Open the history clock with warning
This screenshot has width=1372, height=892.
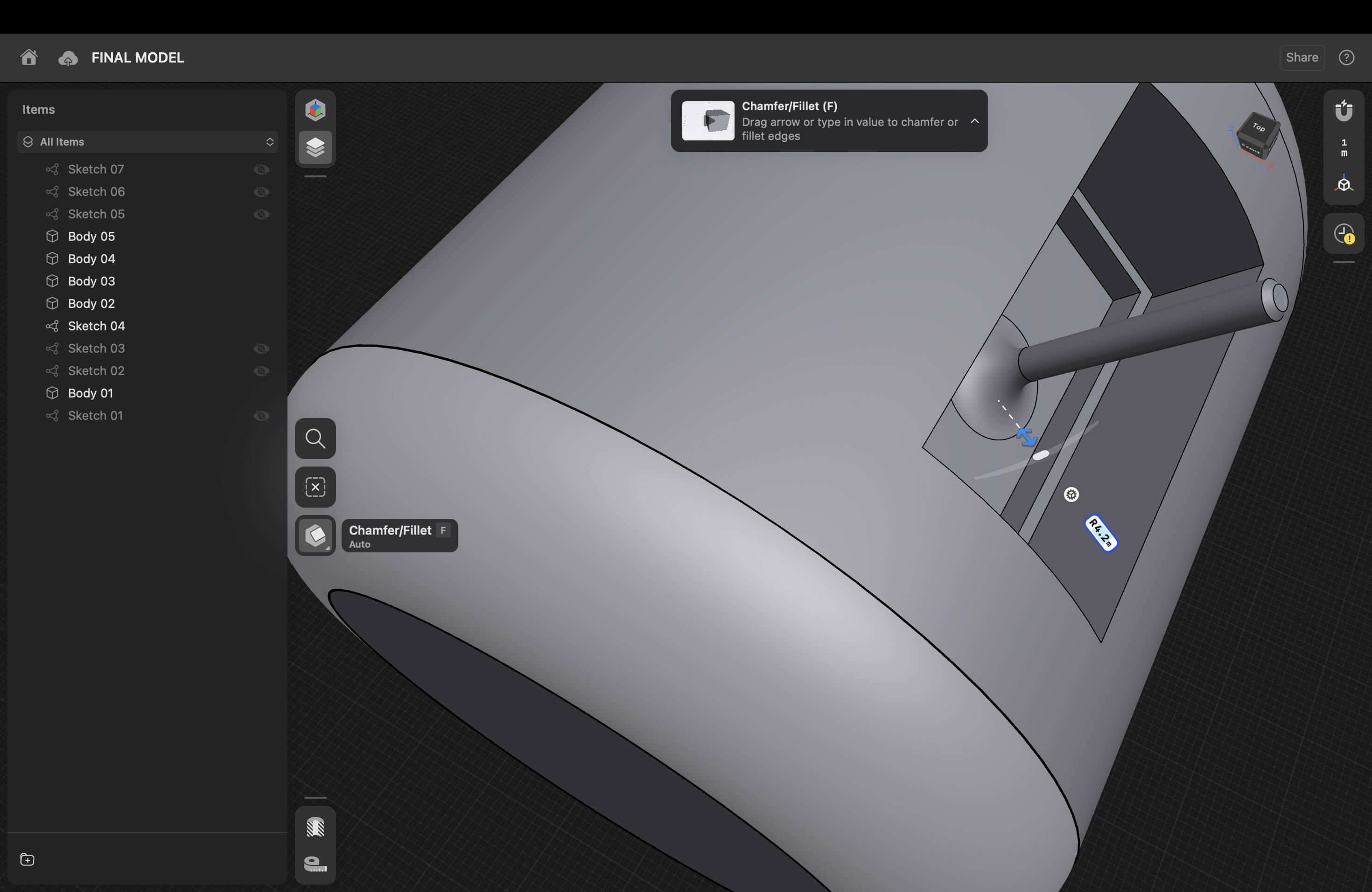pyautogui.click(x=1344, y=233)
